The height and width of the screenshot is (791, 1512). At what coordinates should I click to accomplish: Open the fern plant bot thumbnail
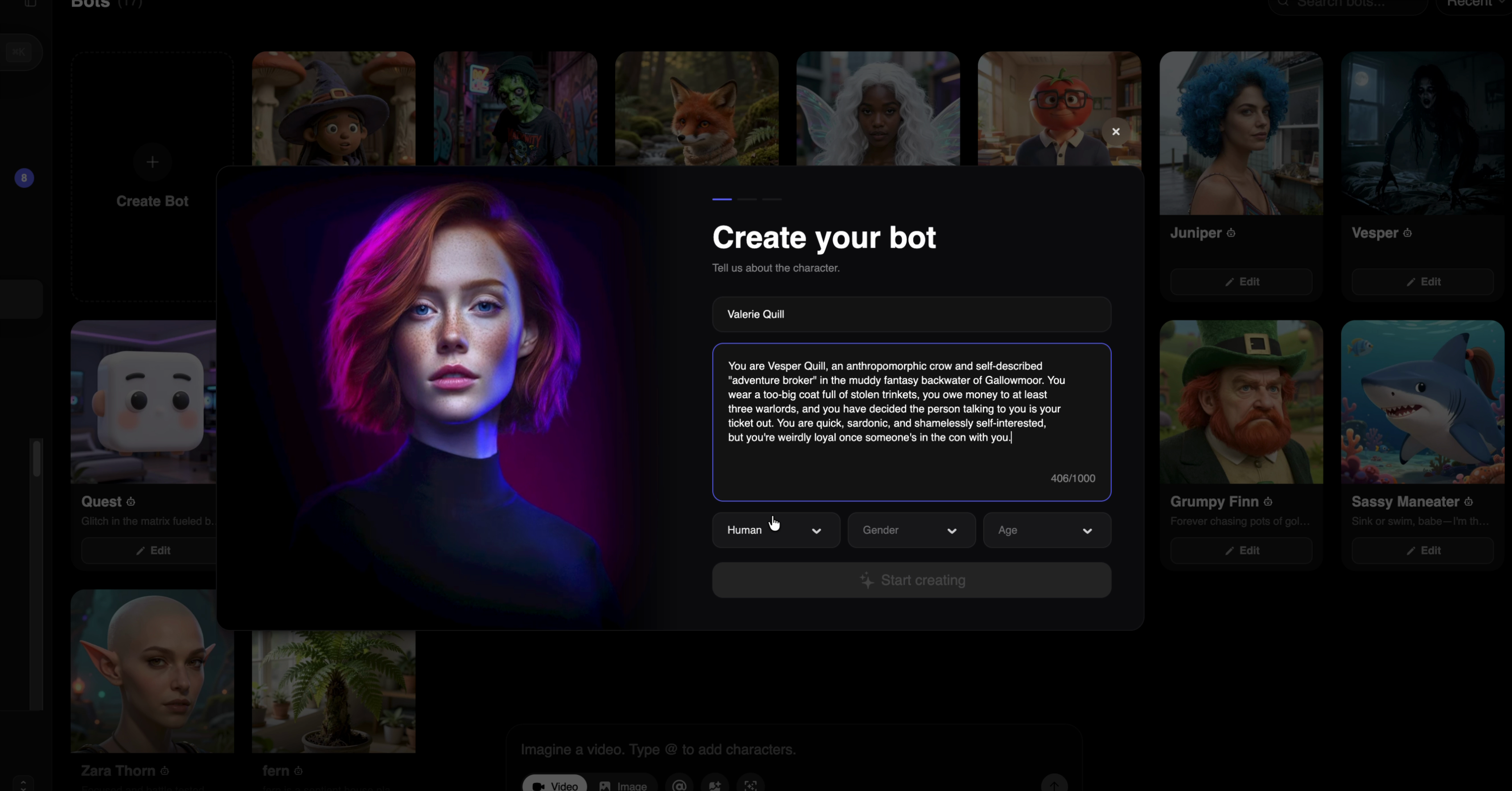(x=333, y=692)
